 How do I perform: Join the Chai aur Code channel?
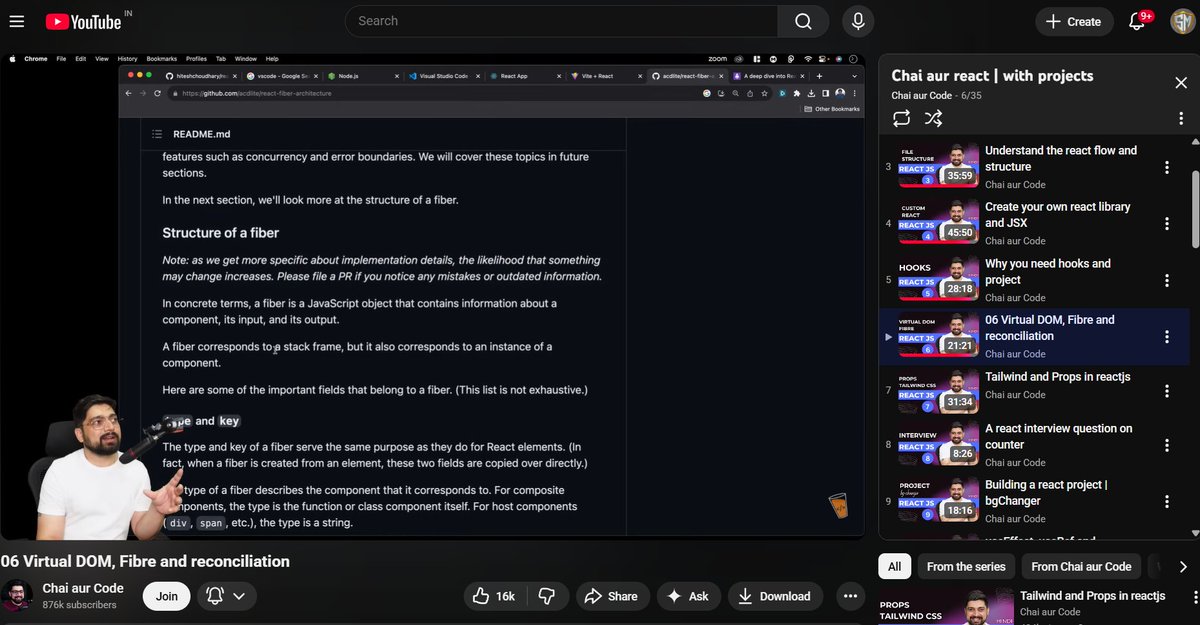[167, 596]
